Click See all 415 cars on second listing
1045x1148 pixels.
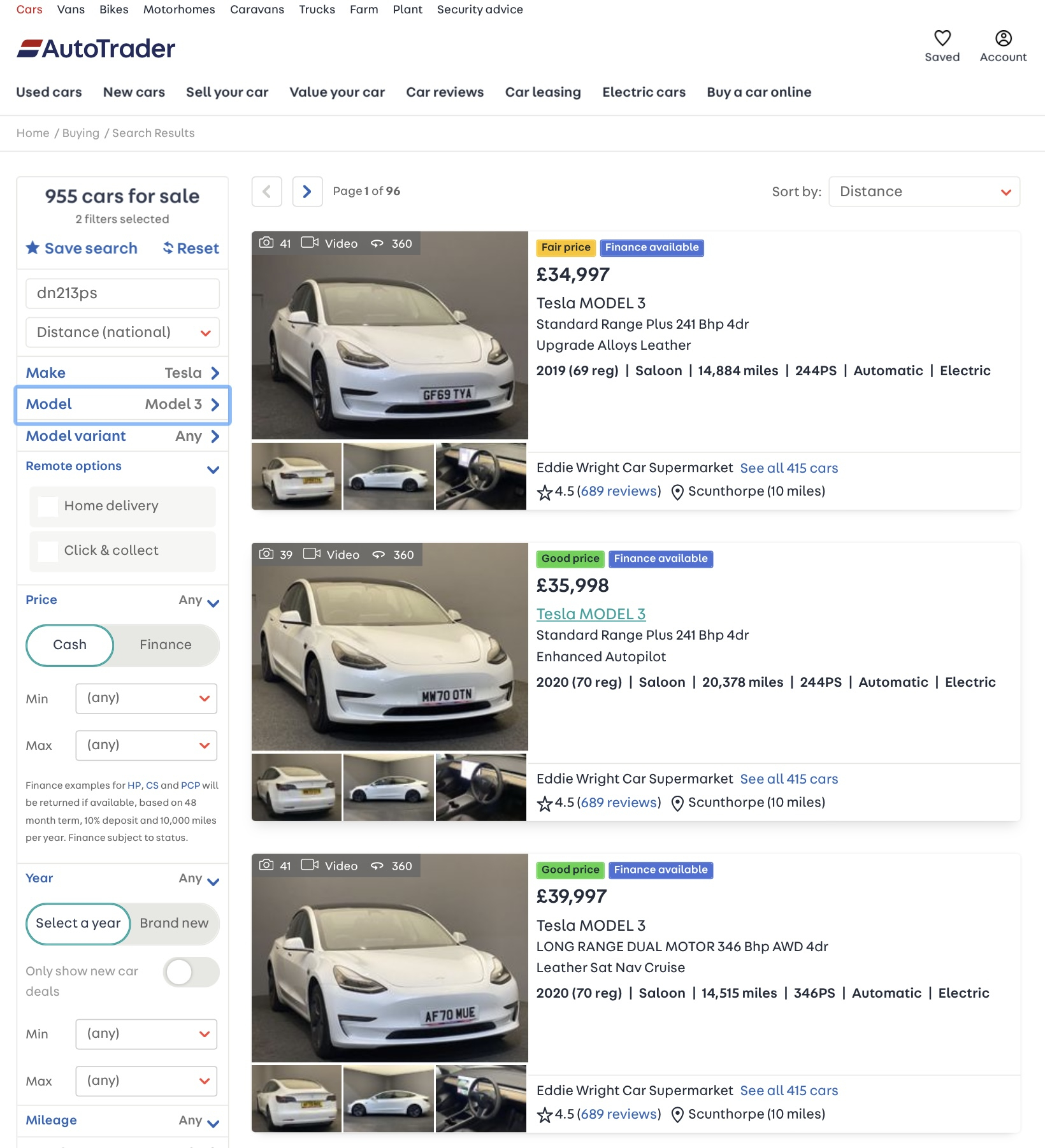coord(789,779)
